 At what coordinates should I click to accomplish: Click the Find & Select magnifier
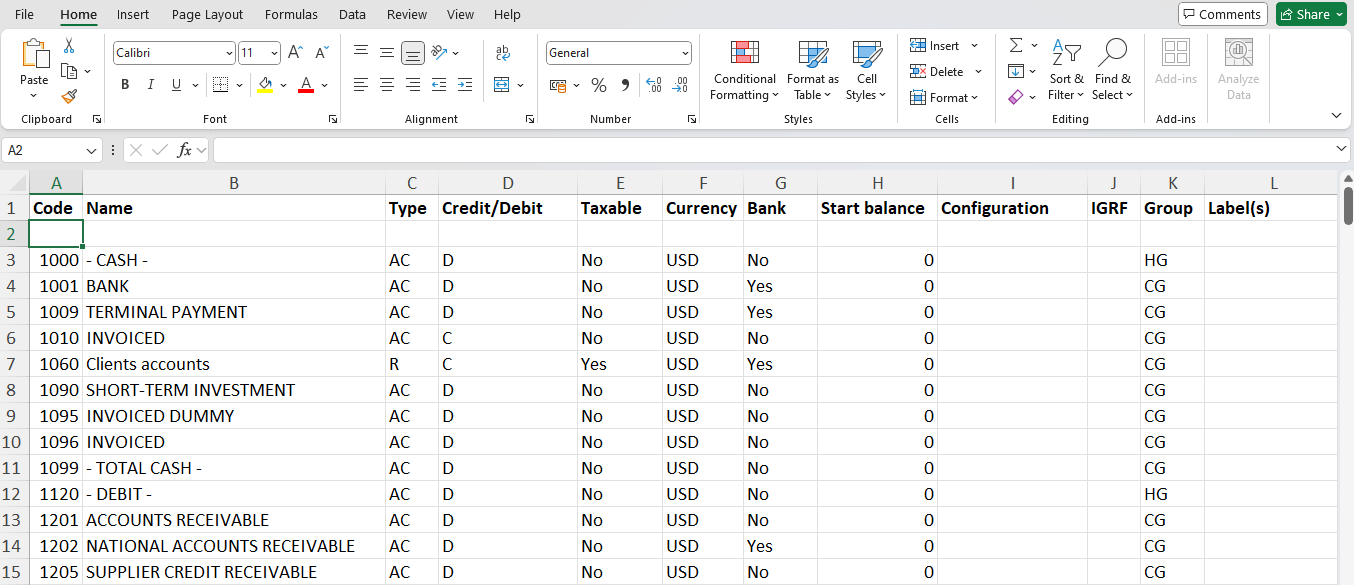(1112, 70)
